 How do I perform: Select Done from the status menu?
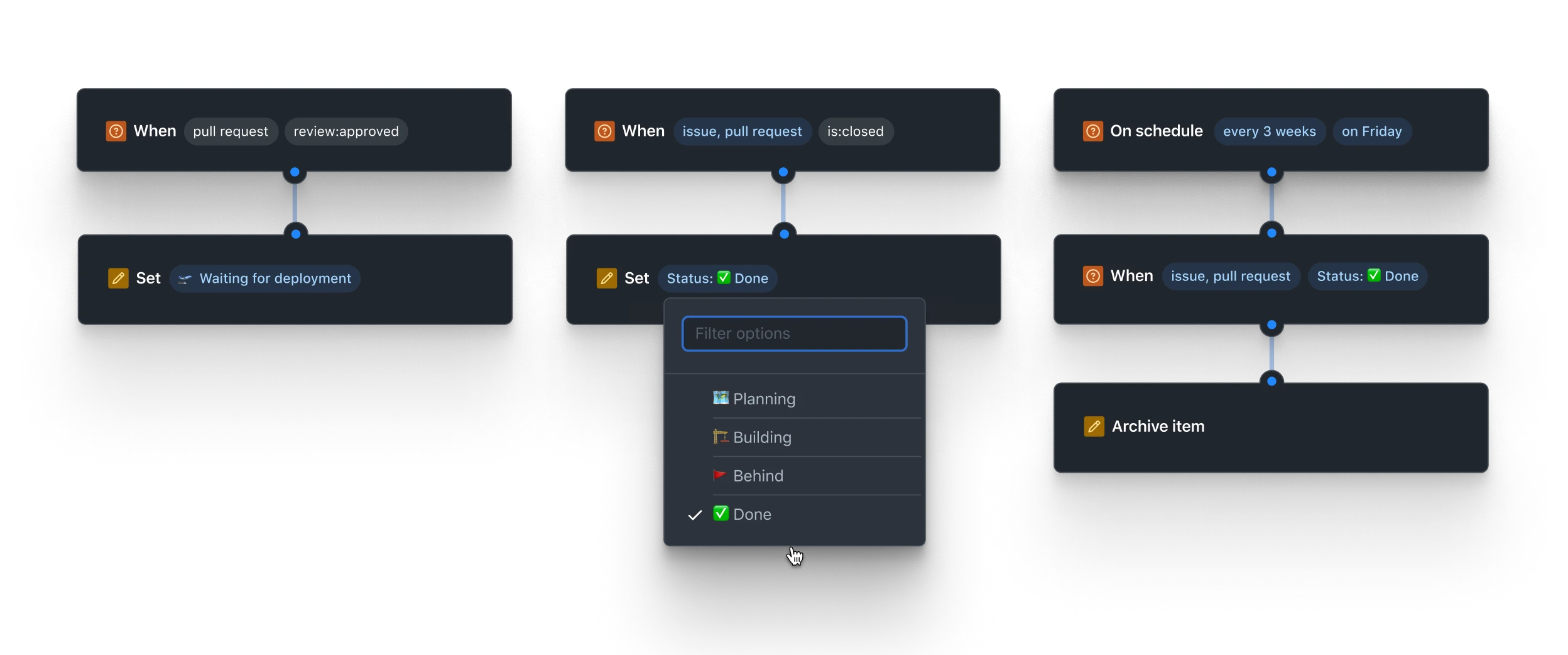tap(751, 514)
